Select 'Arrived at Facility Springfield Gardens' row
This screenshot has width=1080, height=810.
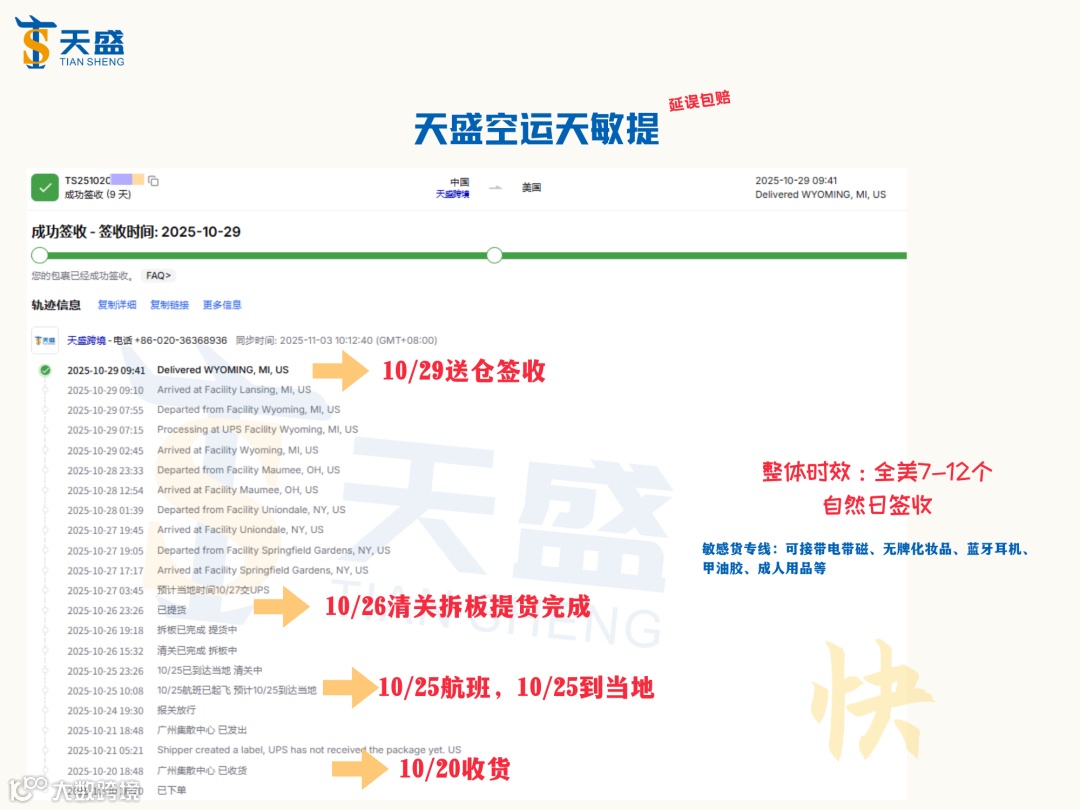pos(218,571)
